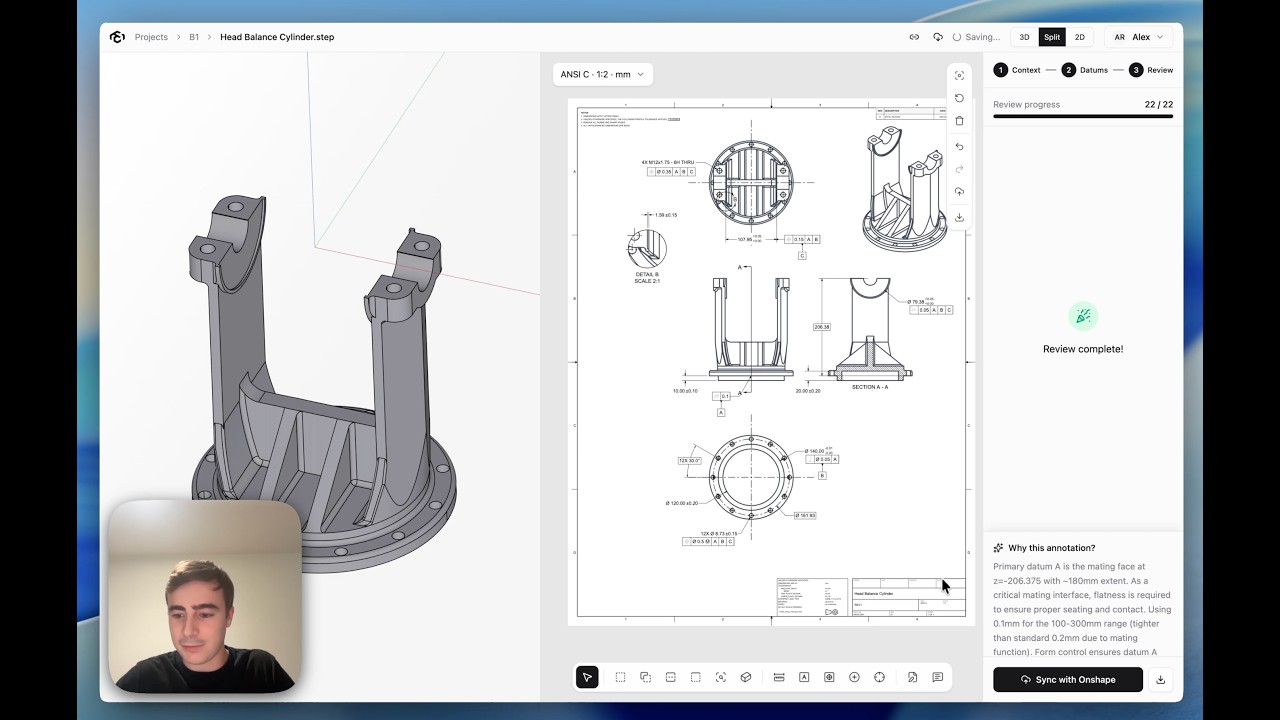Screen dimensions: 1280x720
Task: Open Projects breadcrumb link
Action: click(x=151, y=37)
